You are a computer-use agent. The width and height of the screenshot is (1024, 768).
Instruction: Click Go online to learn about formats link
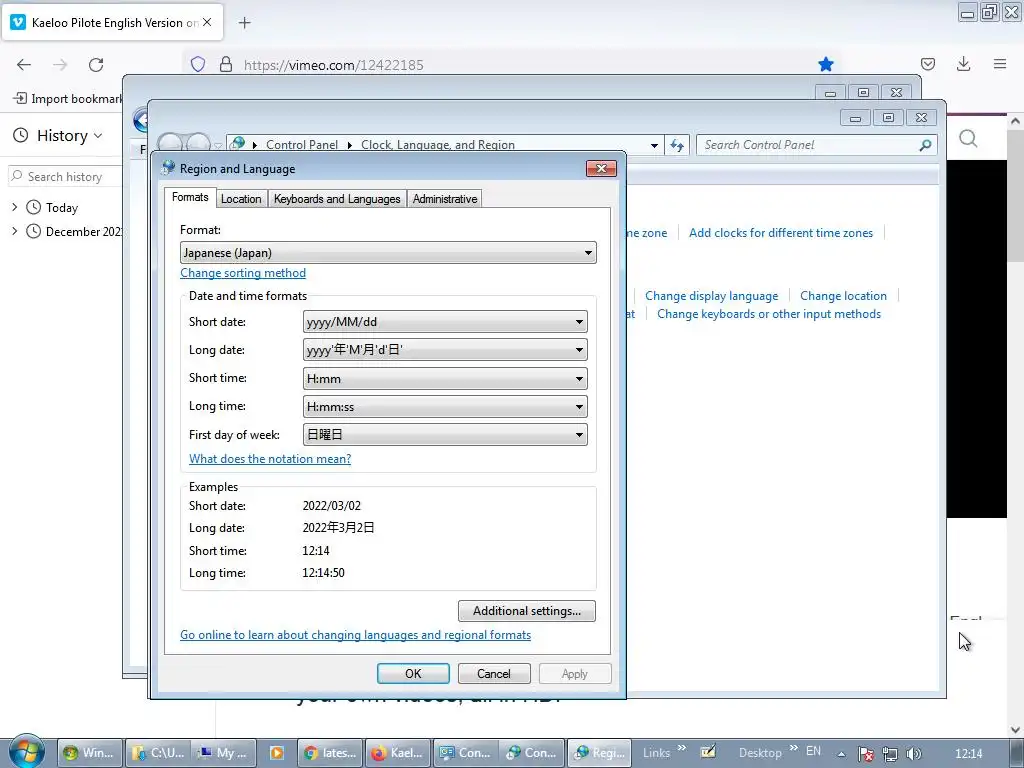[x=355, y=635]
